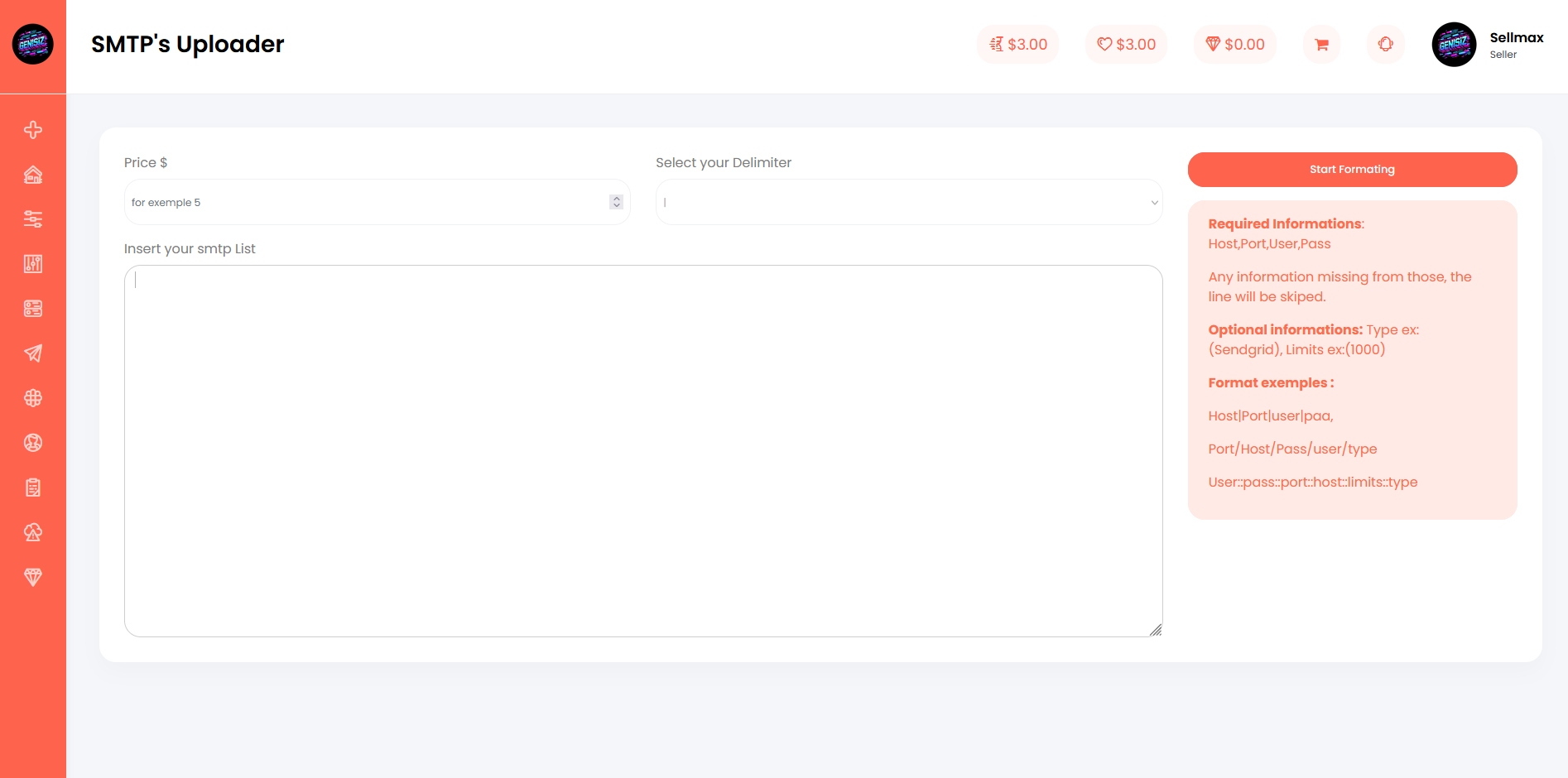The image size is (1568, 778).
Task: Click the Price field stepper arrows
Action: pyautogui.click(x=616, y=202)
